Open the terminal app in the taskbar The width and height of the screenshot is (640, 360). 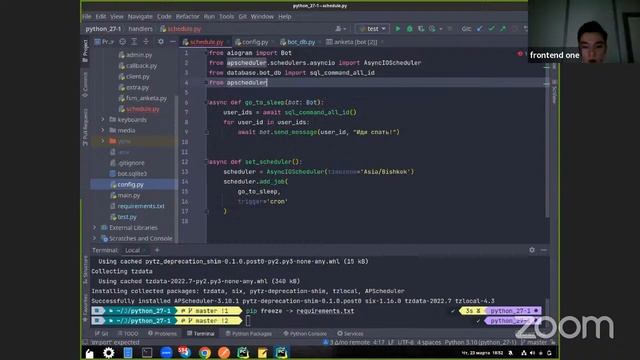pyautogui.click(x=147, y=352)
